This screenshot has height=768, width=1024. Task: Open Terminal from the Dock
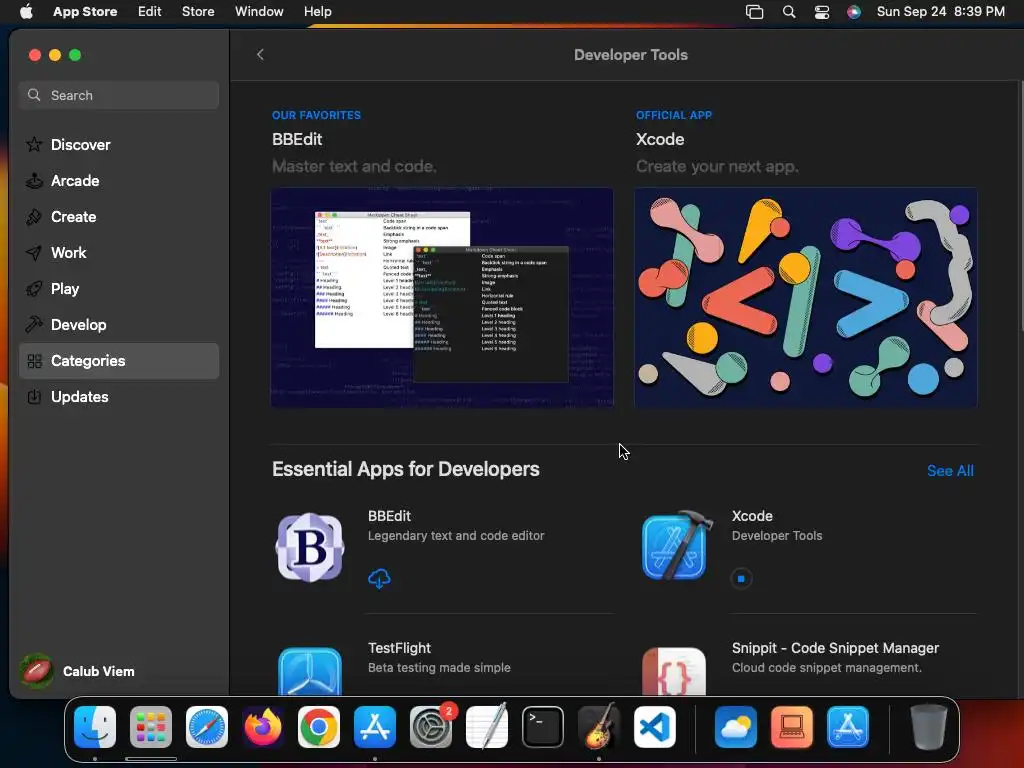coord(543,727)
